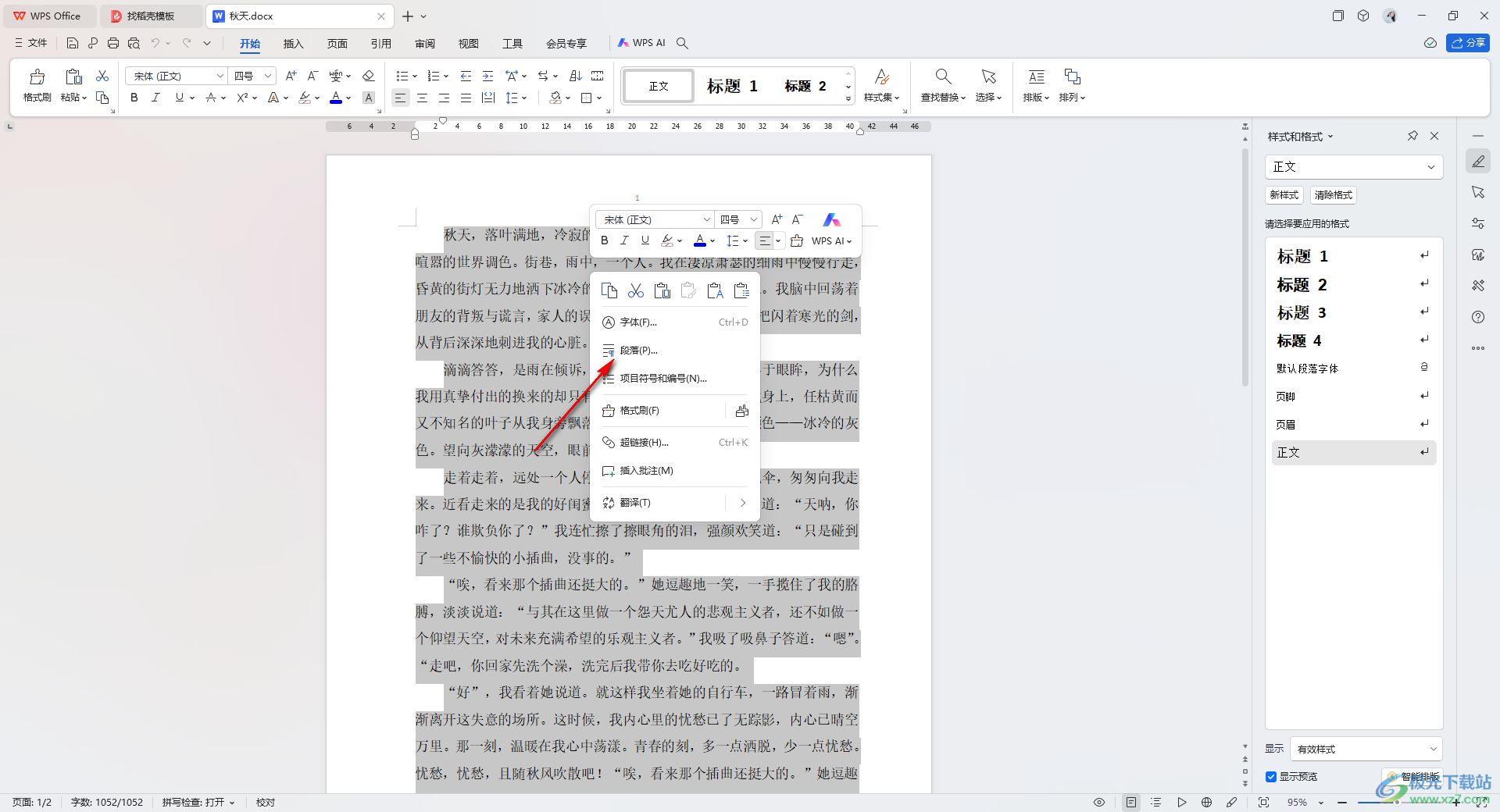This screenshot has height=812, width=1500.
Task: Click the Paste icon in context menu
Action: pos(662,290)
